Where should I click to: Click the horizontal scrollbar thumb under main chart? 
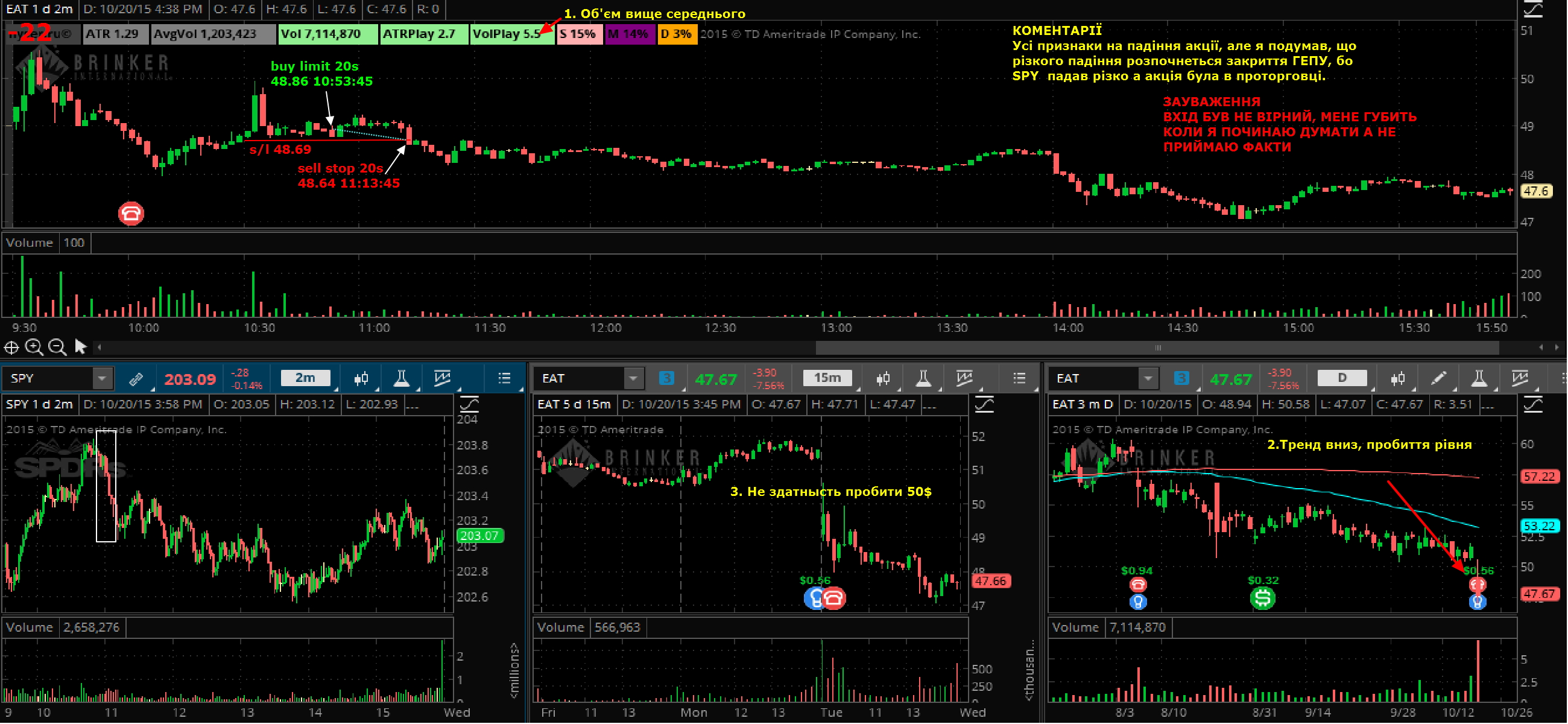tap(1158, 348)
